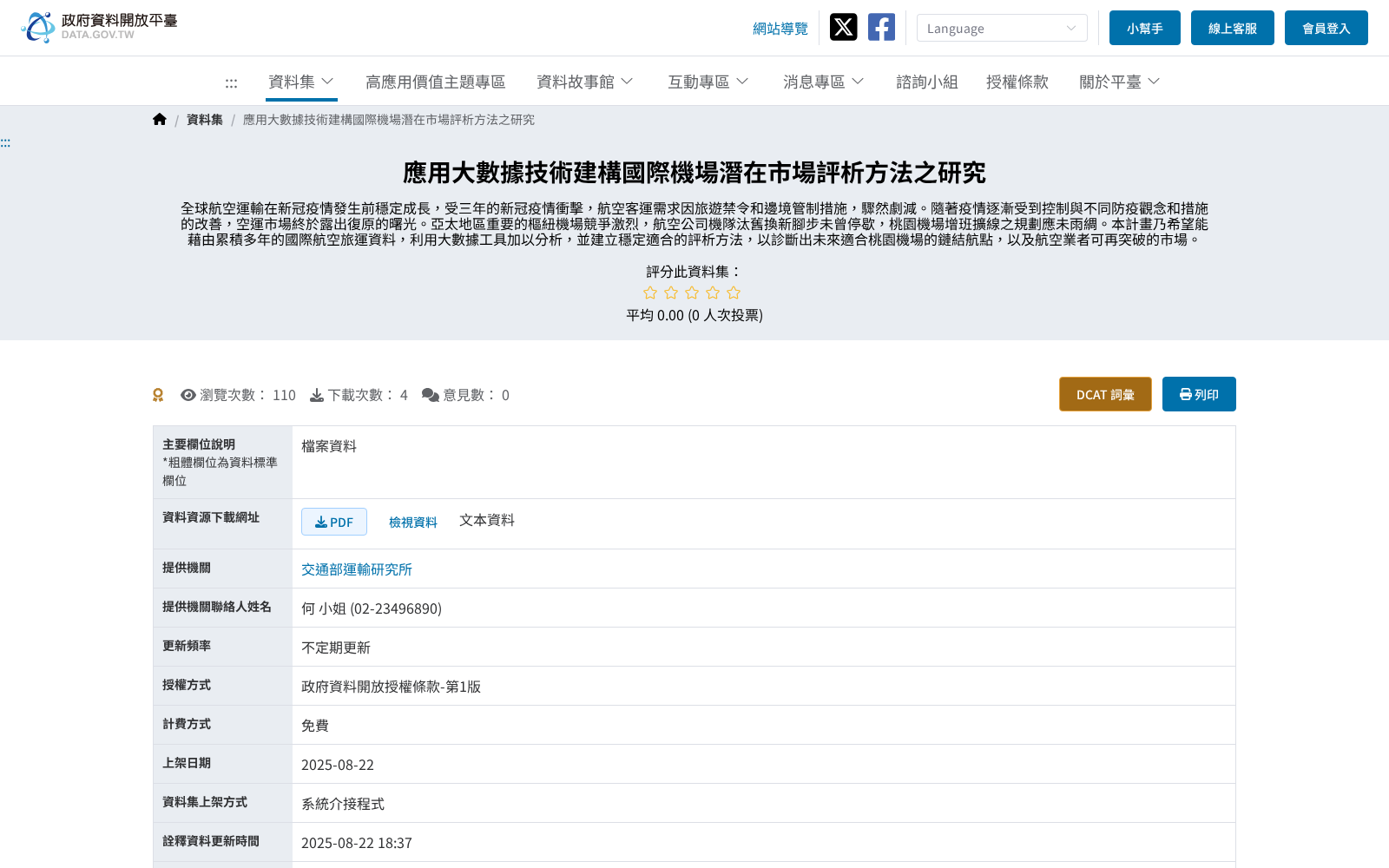Click the 不定期更新 value

(336, 648)
